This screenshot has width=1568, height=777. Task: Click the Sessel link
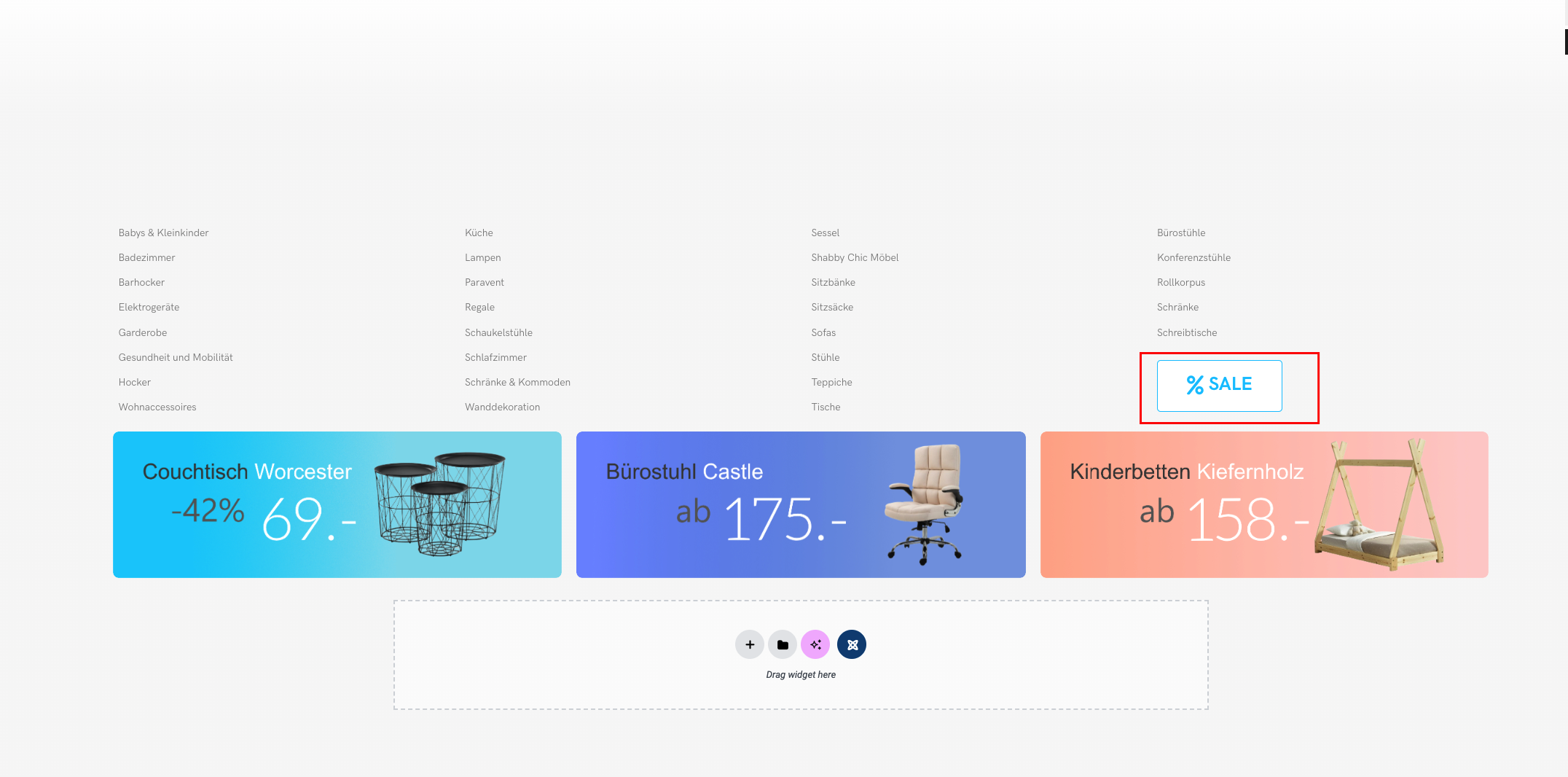click(826, 233)
